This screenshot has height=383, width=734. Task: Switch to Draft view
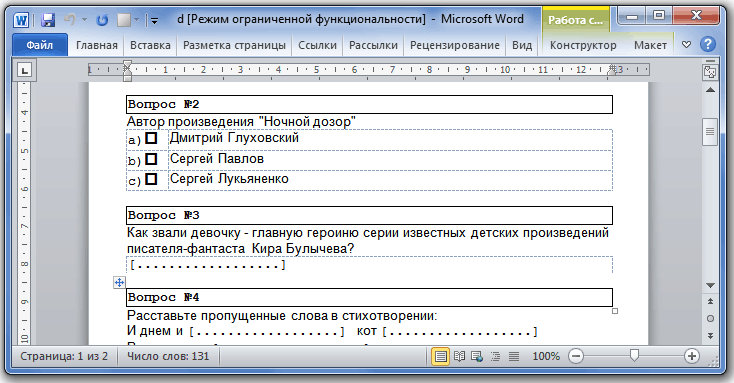(x=514, y=357)
